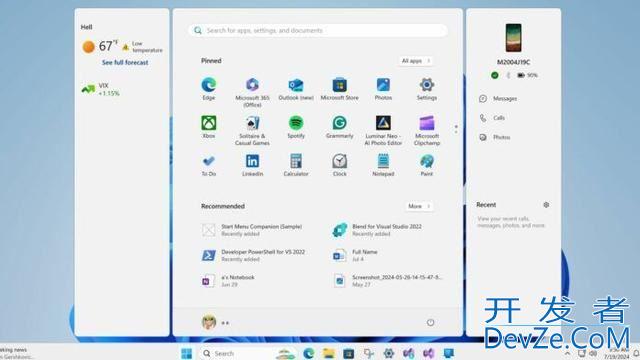Open the Grammarly app

click(x=340, y=127)
